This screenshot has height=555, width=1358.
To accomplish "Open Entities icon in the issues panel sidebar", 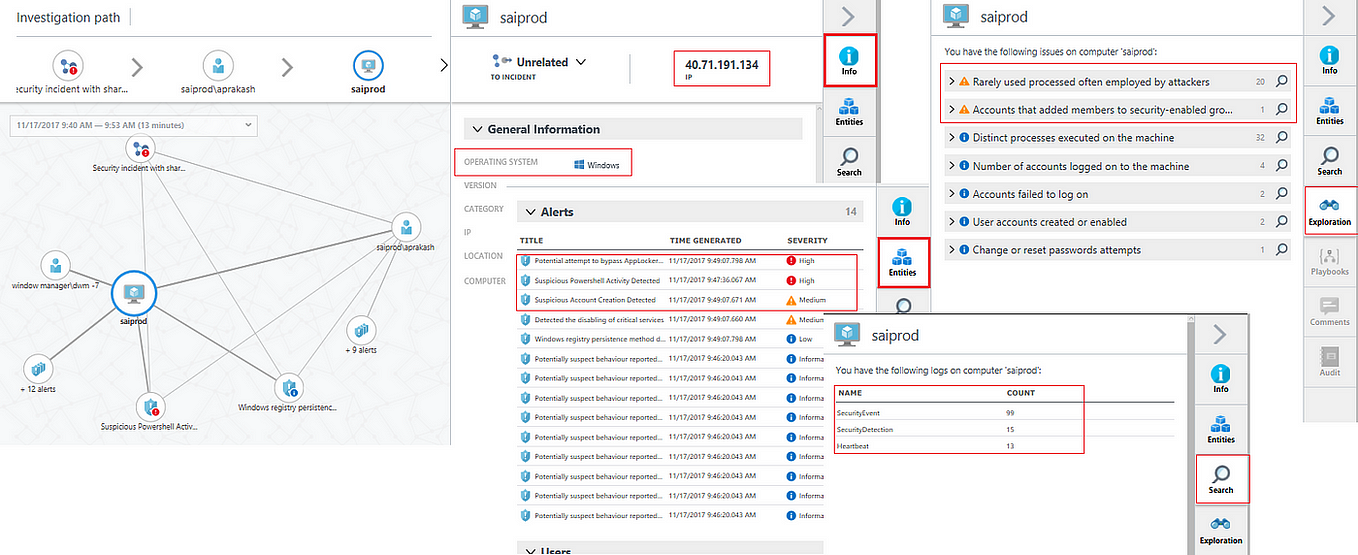I will pos(1330,110).
